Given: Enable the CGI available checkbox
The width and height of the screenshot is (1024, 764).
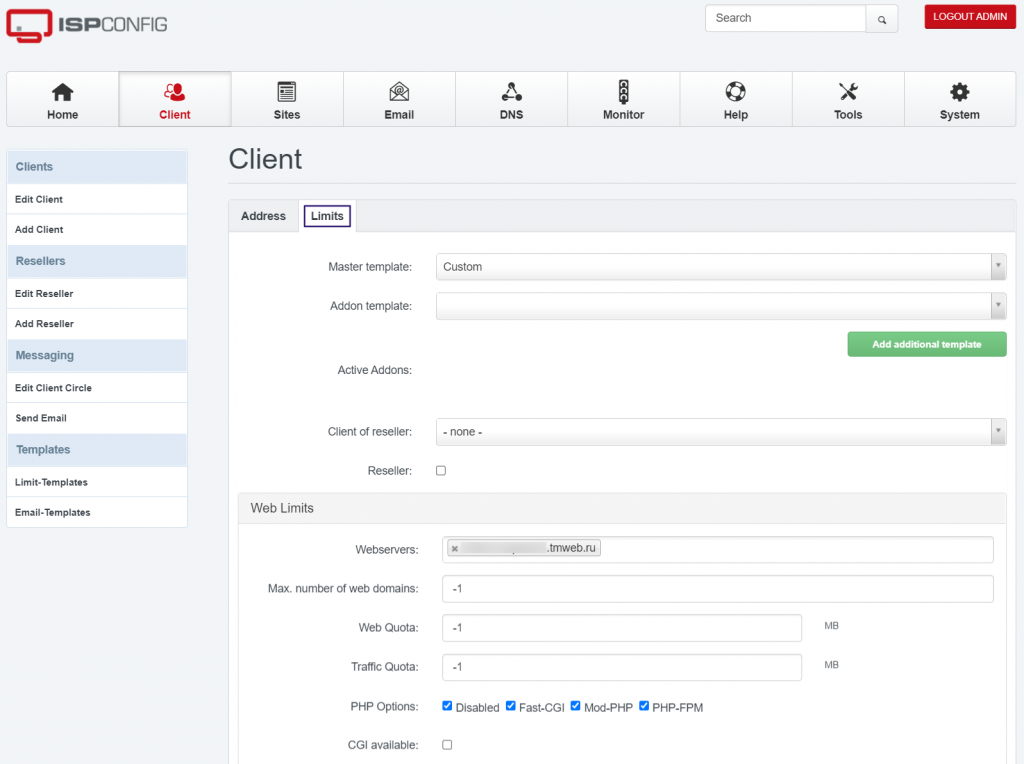Looking at the screenshot, I should pos(447,744).
